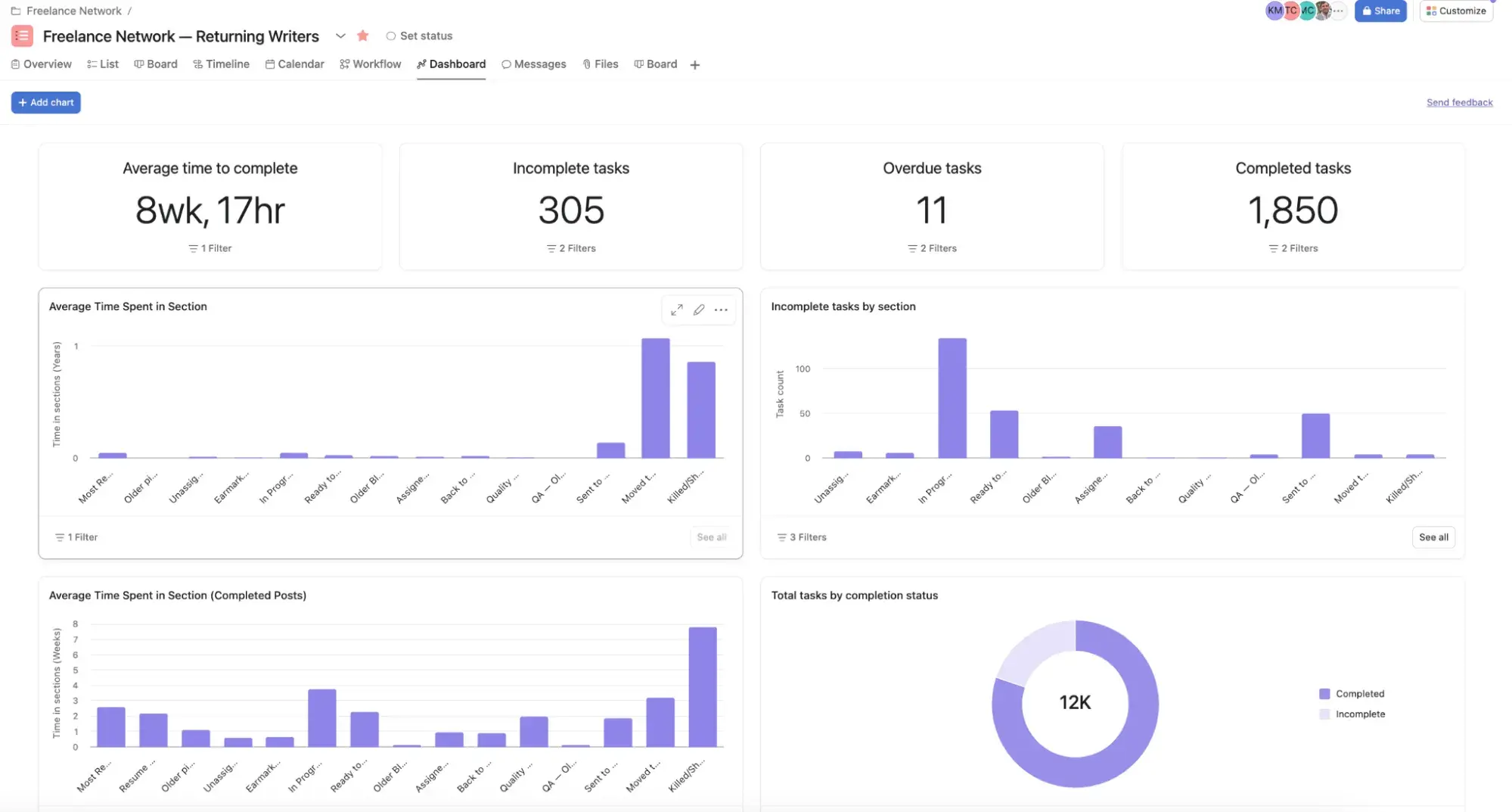Click the Overdue tasks number card
This screenshot has width=1512, height=812.
[x=931, y=210]
